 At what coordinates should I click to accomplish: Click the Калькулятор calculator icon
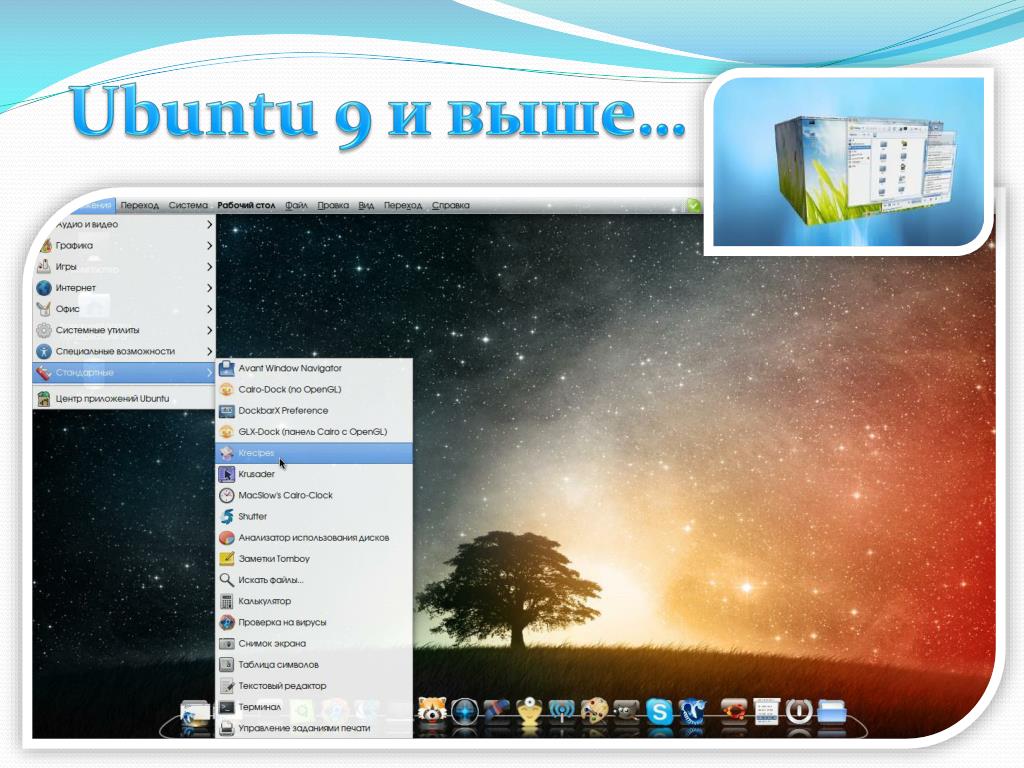227,601
